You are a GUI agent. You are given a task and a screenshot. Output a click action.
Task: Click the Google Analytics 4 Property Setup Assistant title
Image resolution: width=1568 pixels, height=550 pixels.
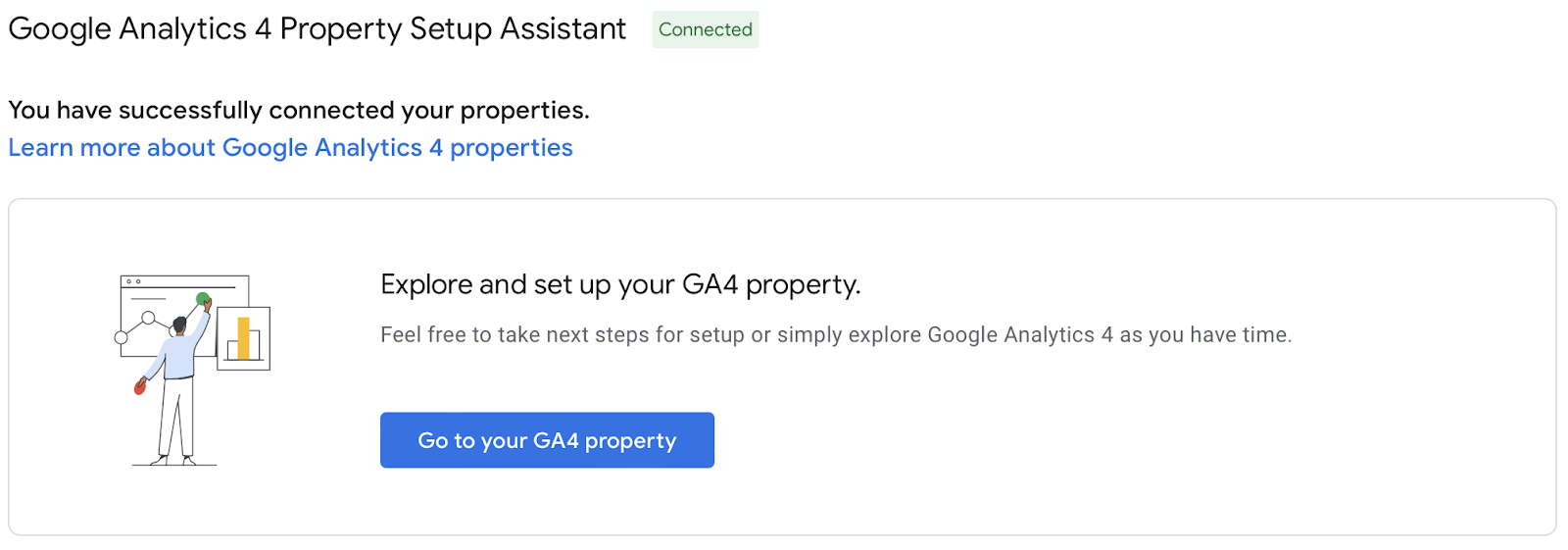pyautogui.click(x=317, y=29)
